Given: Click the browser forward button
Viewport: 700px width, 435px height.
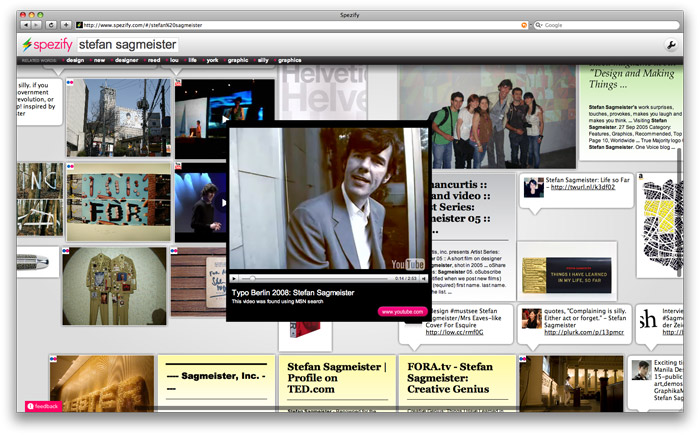Looking at the screenshot, I should [37, 25].
